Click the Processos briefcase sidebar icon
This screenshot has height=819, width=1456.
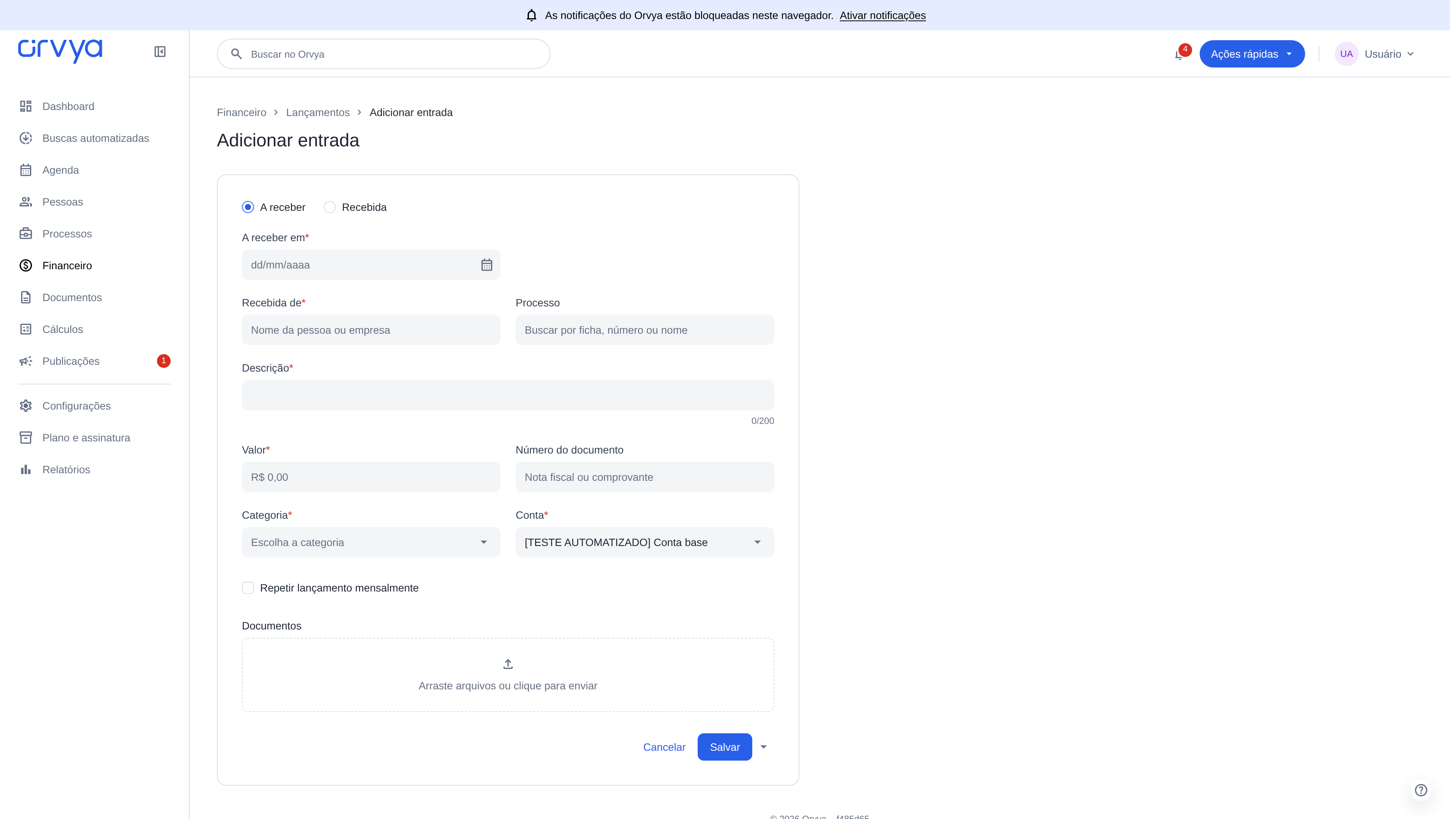pos(25,234)
